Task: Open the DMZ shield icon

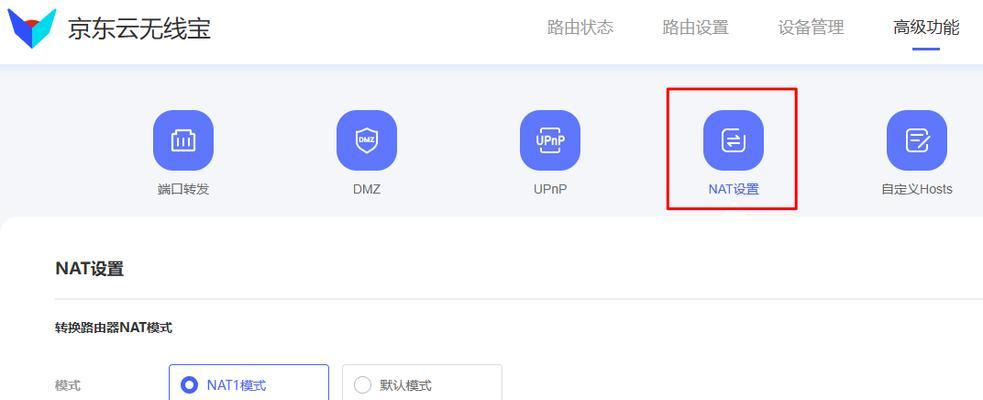Action: point(367,140)
